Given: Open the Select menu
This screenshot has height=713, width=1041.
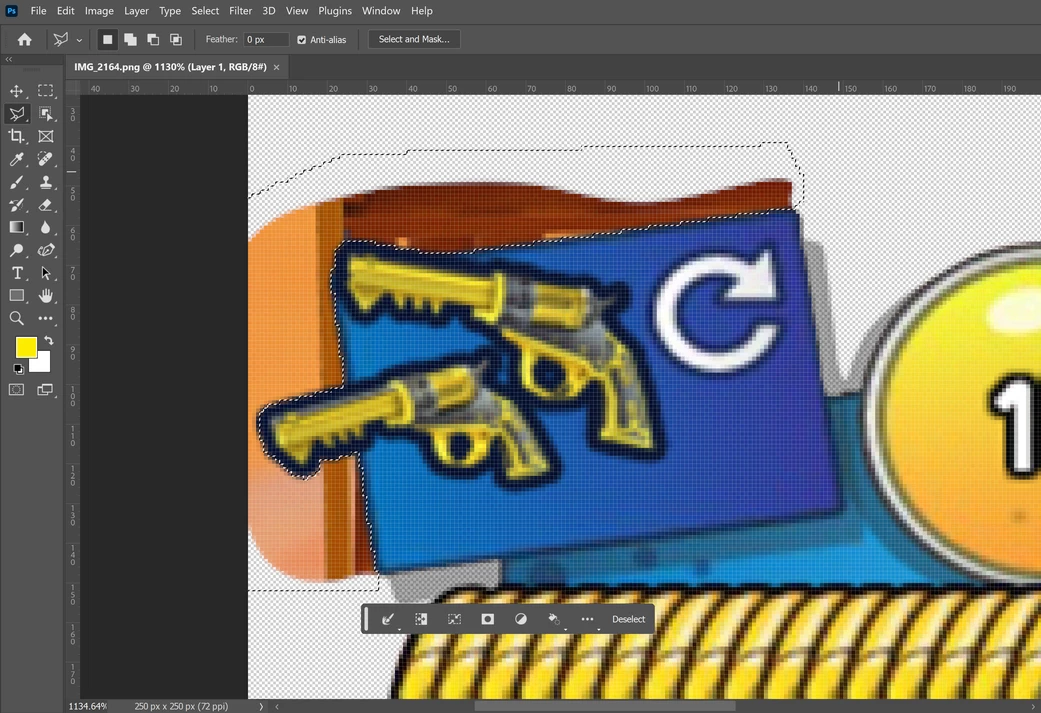Looking at the screenshot, I should 205,11.
